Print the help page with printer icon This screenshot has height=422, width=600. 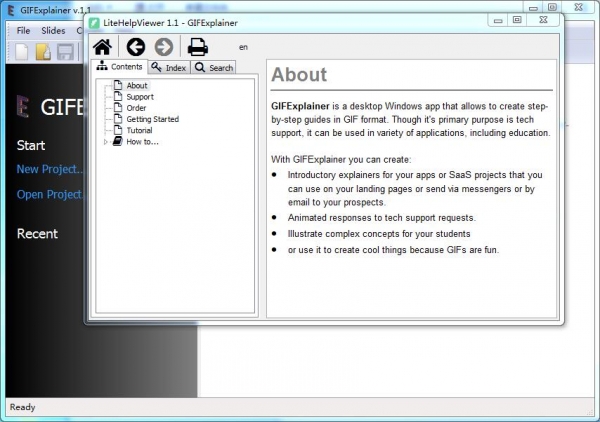pos(198,46)
